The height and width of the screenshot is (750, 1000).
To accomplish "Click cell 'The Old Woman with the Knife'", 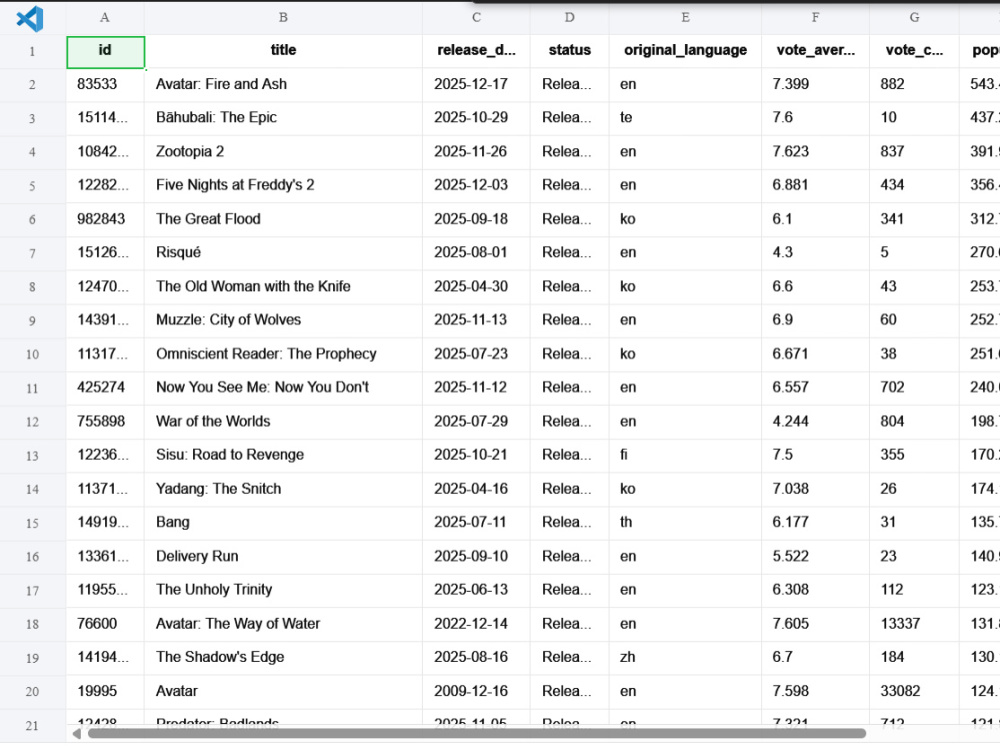I will click(x=283, y=287).
